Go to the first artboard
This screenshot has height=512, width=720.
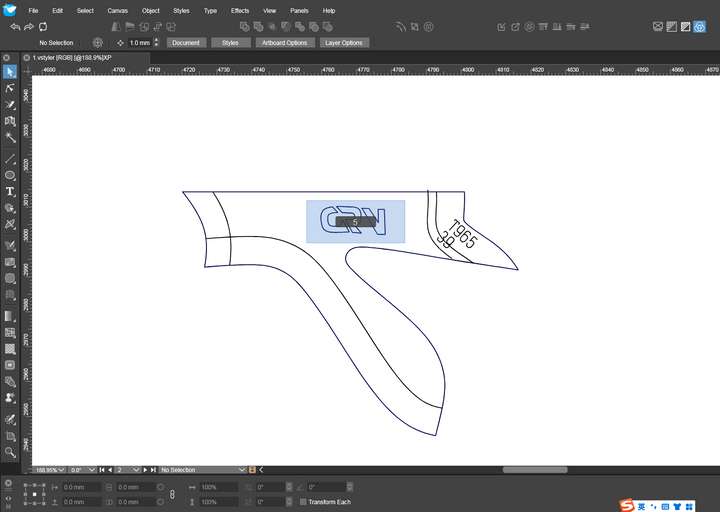click(102, 470)
